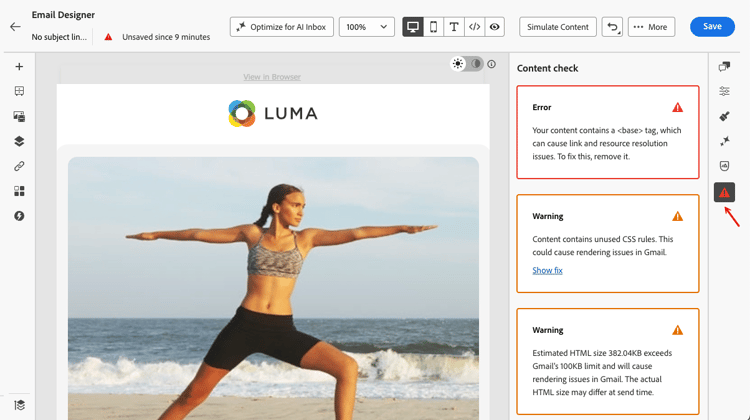This screenshot has width=750, height=420.
Task: Toggle the preview eye icon
Action: point(495,27)
